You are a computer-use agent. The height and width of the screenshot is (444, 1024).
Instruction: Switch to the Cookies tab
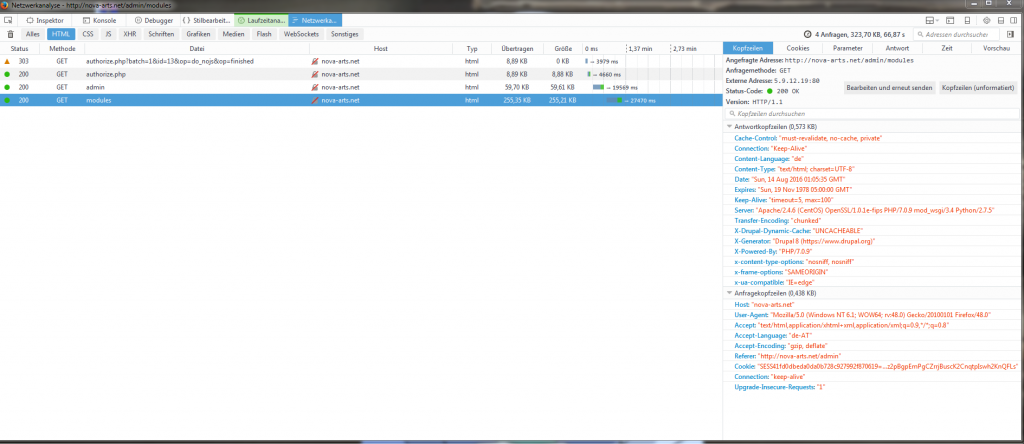797,48
